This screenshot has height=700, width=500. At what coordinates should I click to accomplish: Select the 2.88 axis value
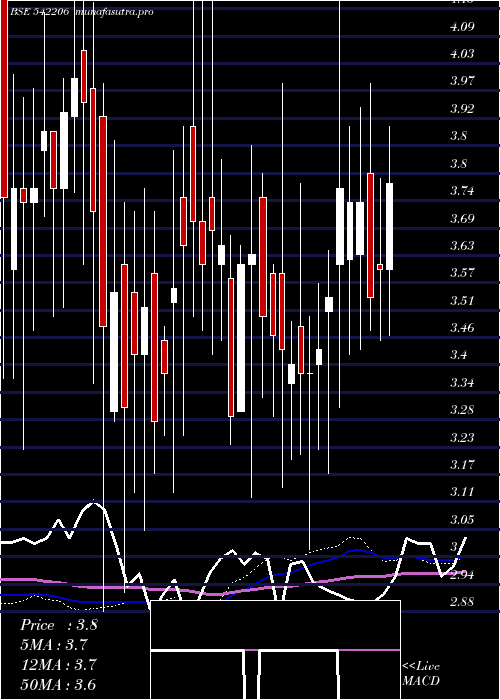[x=462, y=602]
